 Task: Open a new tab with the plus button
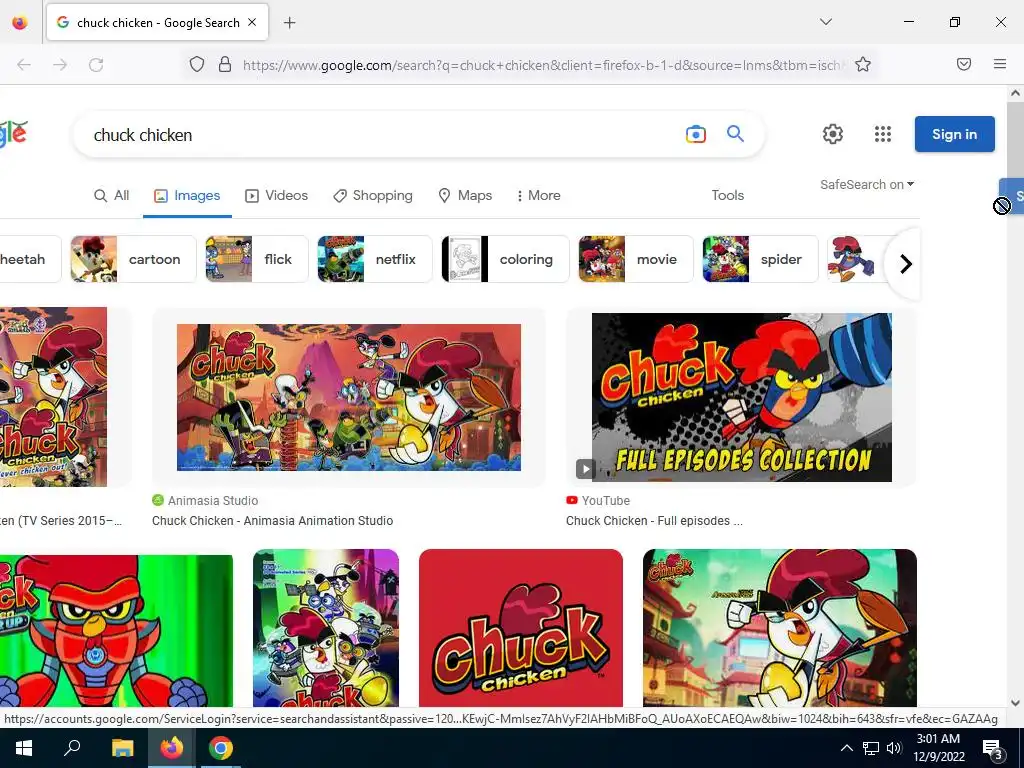(290, 23)
